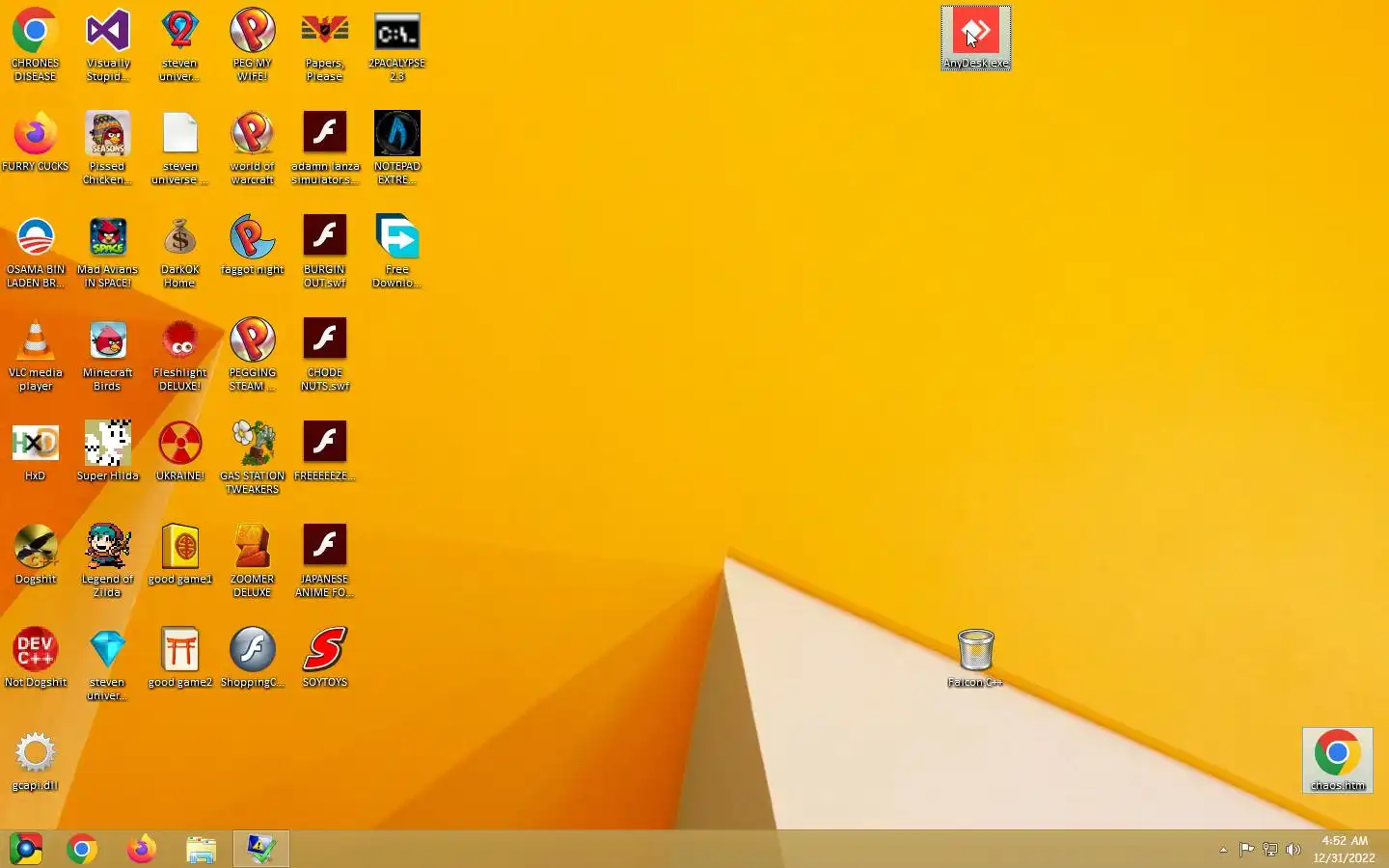Open the network status tray icon
The height and width of the screenshot is (868, 1389).
[1270, 850]
